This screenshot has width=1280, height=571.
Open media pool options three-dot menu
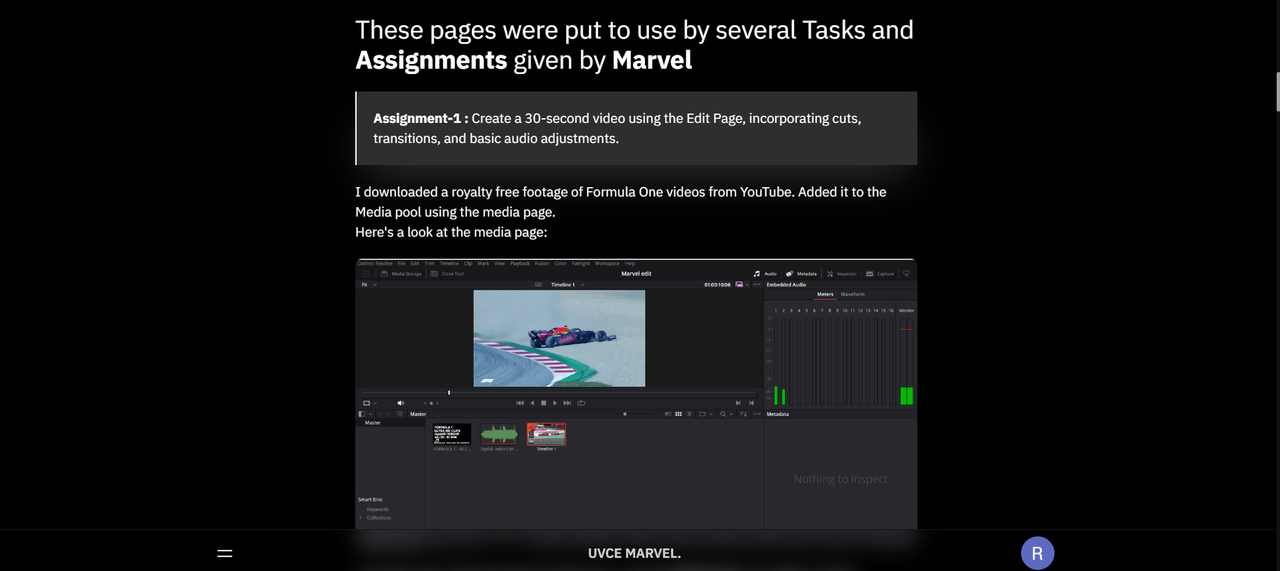click(x=757, y=414)
